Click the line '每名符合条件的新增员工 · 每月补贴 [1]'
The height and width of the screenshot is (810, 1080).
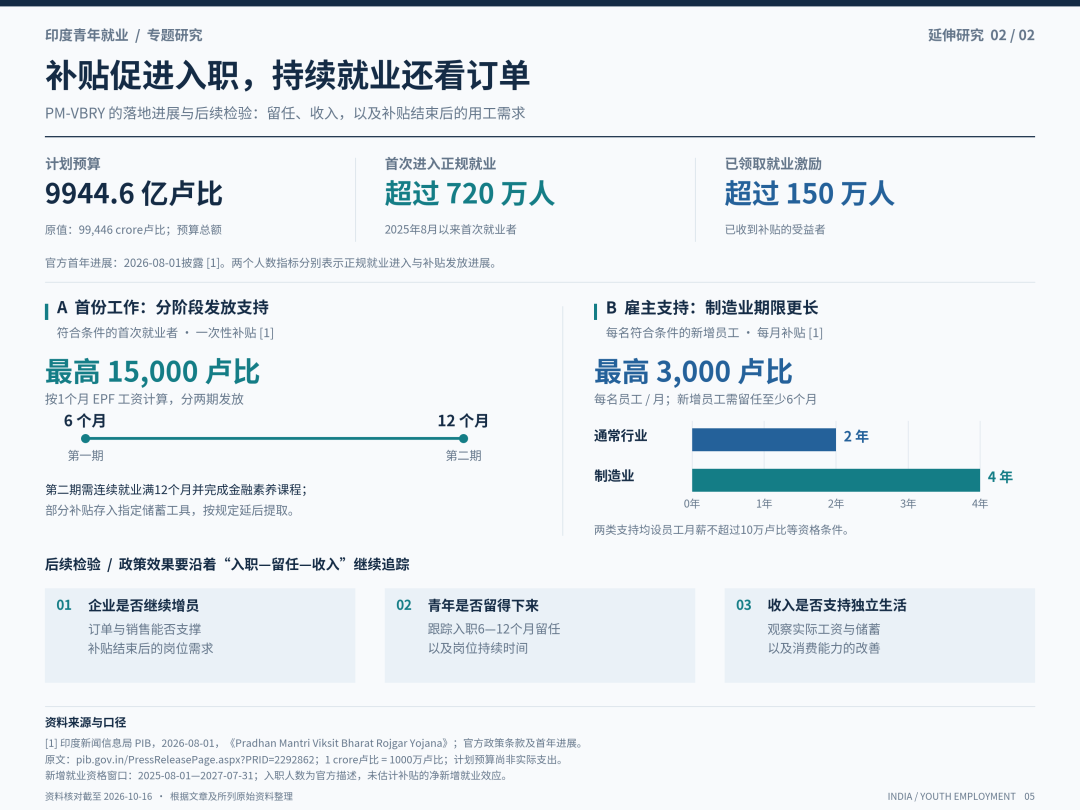pyautogui.click(x=714, y=333)
